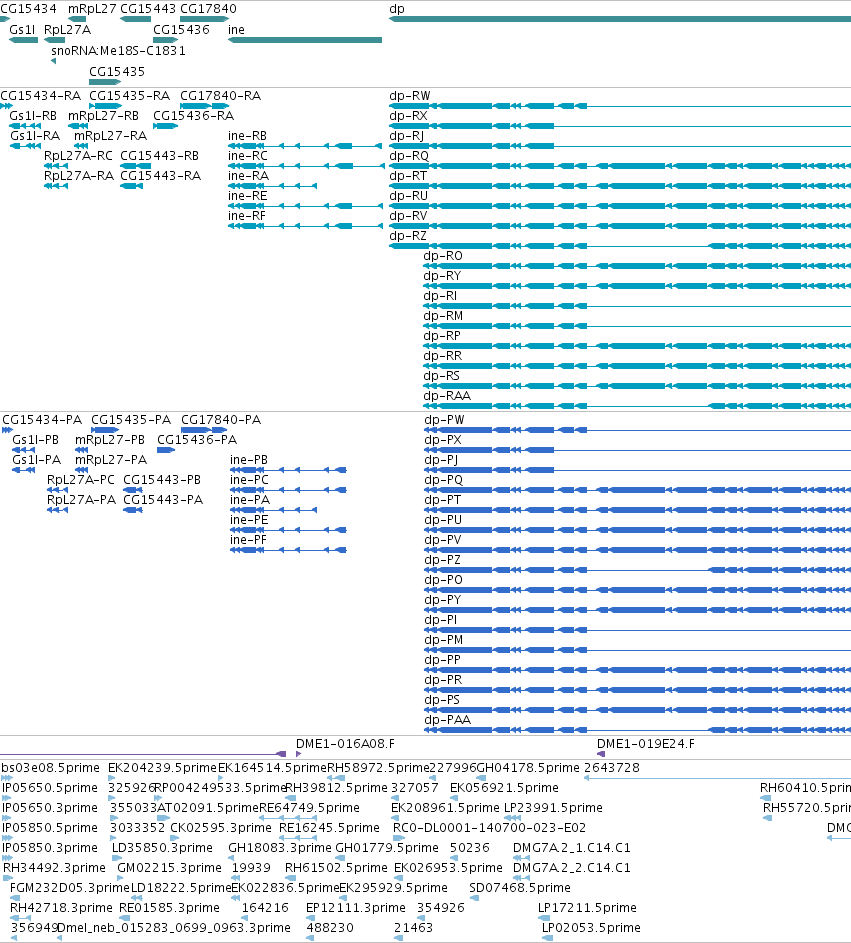Click protein CG15443-PB label
851x943 pixels.
pyautogui.click(x=162, y=480)
